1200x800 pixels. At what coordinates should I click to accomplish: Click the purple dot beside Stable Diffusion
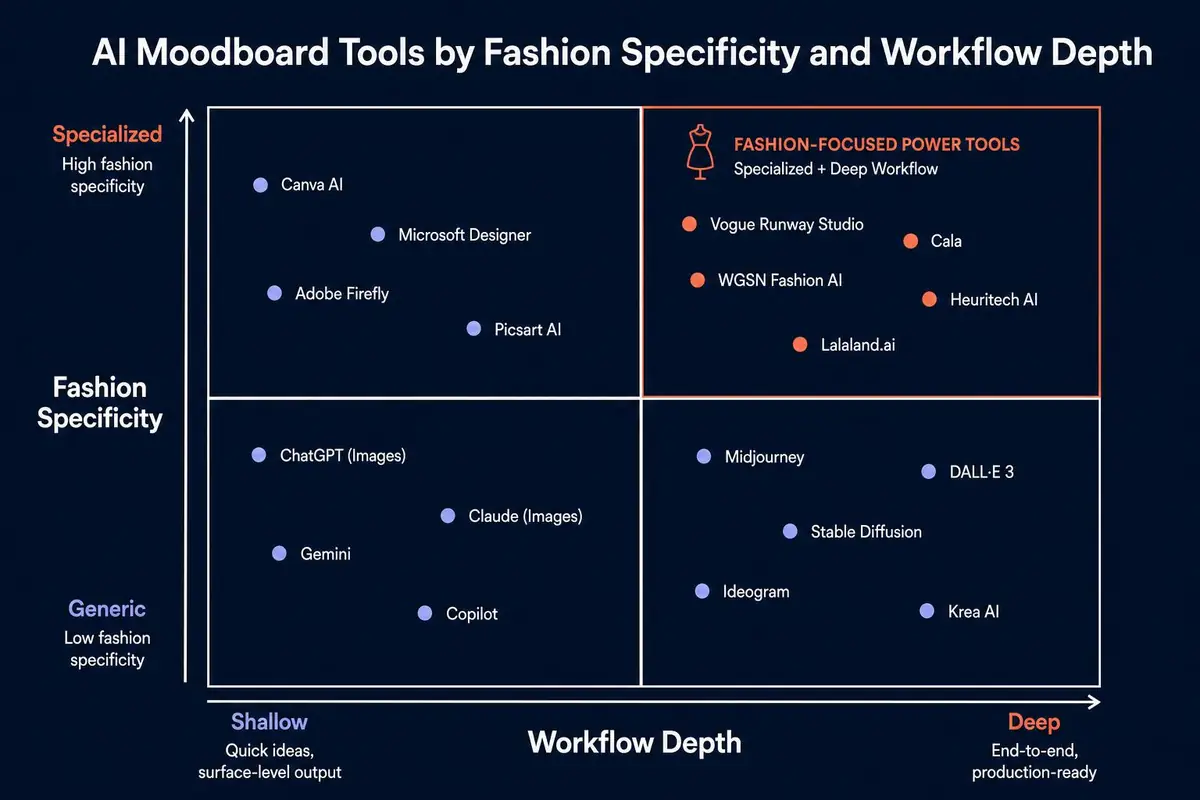(x=790, y=532)
